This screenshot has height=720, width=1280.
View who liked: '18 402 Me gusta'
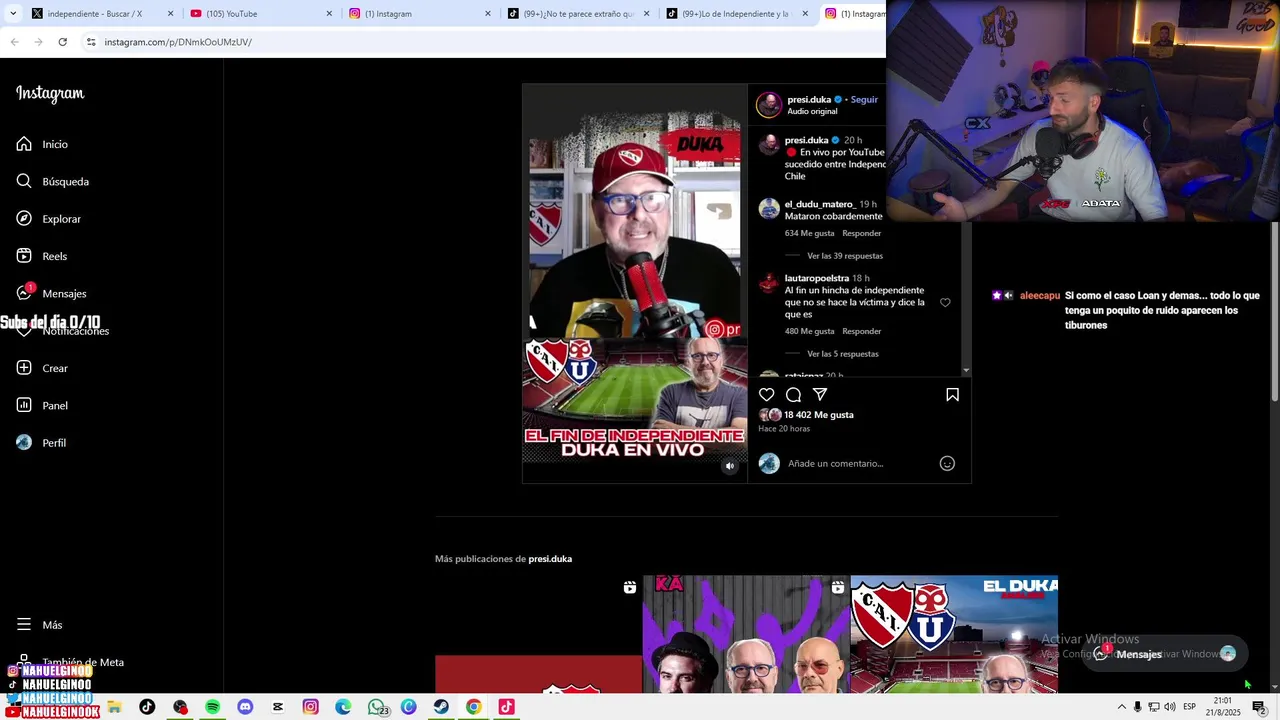tap(819, 415)
